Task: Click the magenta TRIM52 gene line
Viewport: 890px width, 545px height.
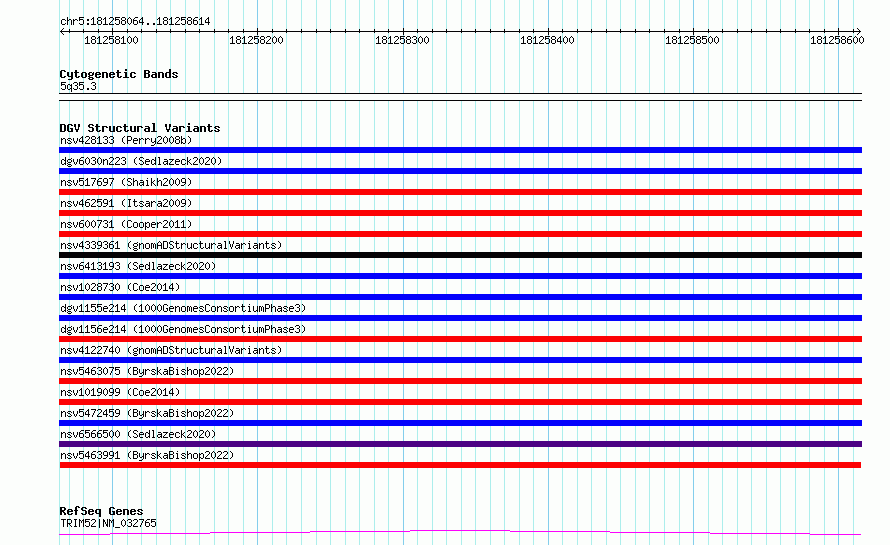Action: click(460, 532)
